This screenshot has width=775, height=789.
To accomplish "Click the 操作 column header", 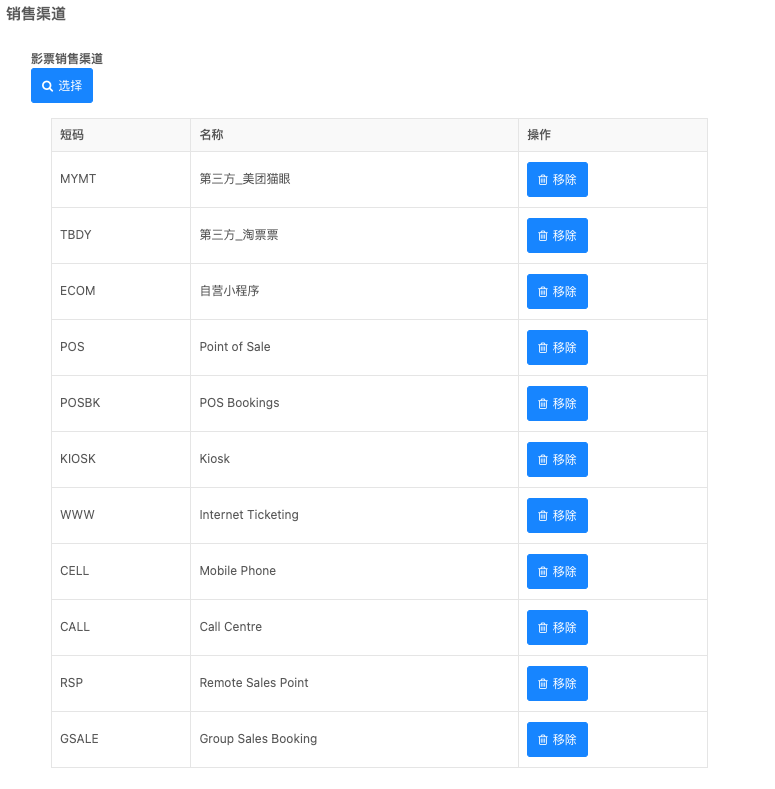I will 539,135.
